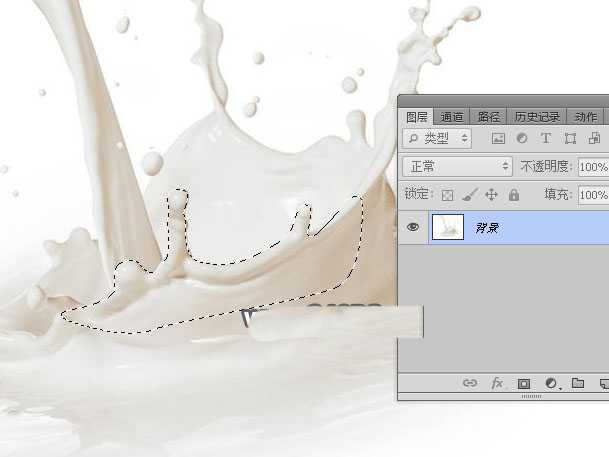Open the 正常 blend mode dropdown
Image resolution: width=609 pixels, height=457 pixels.
point(457,166)
